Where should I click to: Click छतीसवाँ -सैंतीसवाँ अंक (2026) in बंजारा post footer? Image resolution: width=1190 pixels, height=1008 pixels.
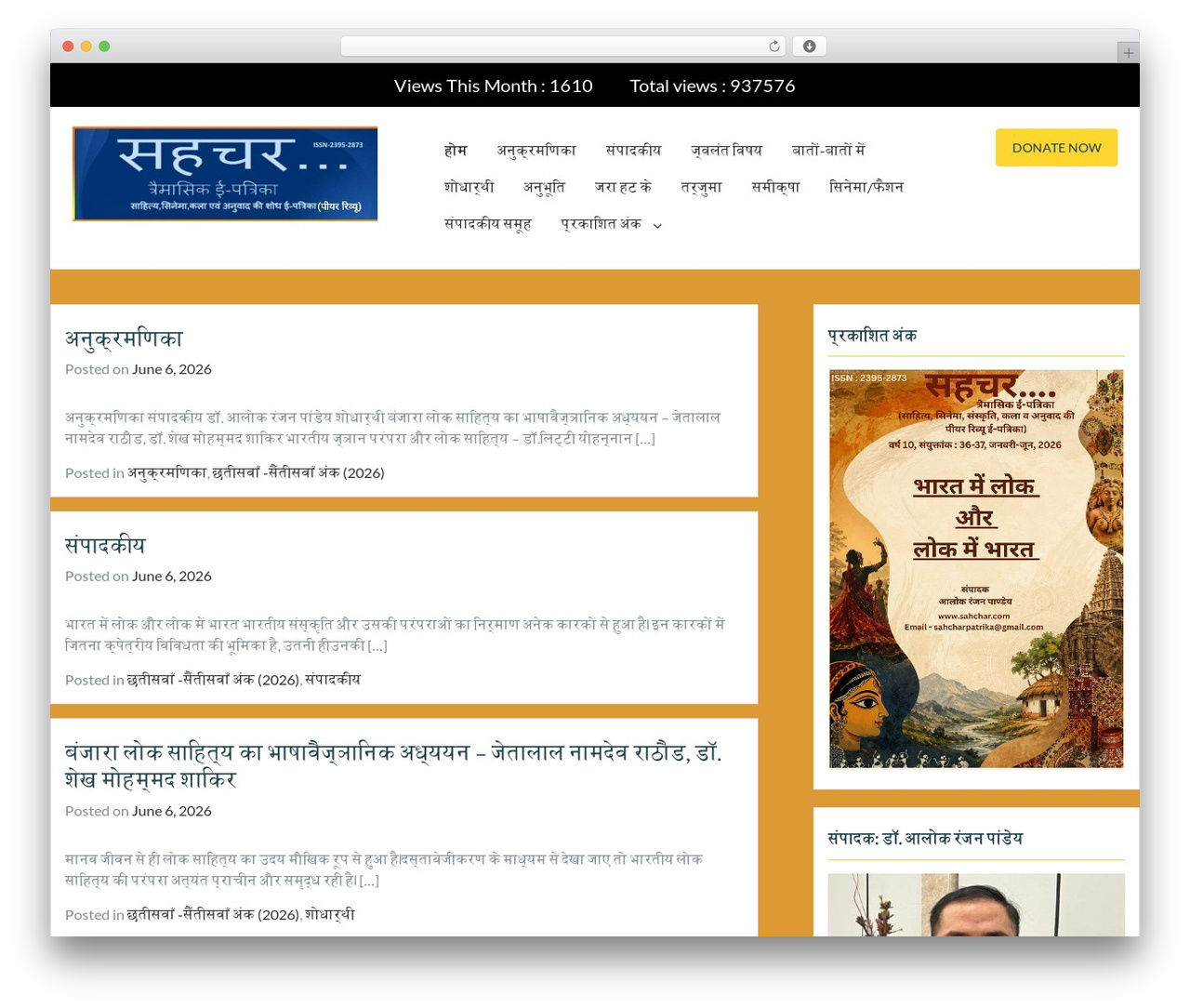pos(213,915)
